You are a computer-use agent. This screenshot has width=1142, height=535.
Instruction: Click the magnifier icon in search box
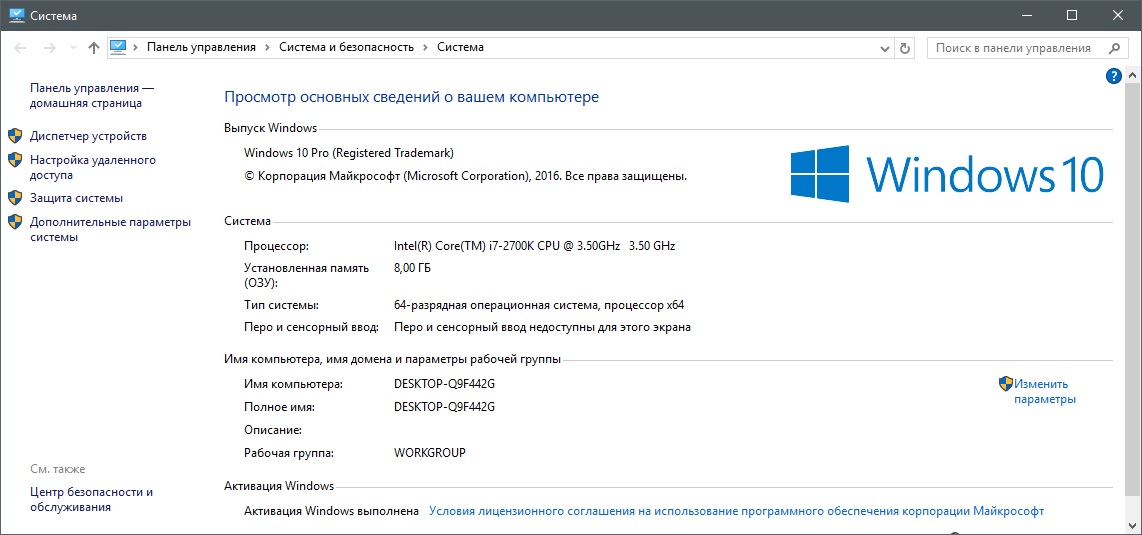[1115, 48]
